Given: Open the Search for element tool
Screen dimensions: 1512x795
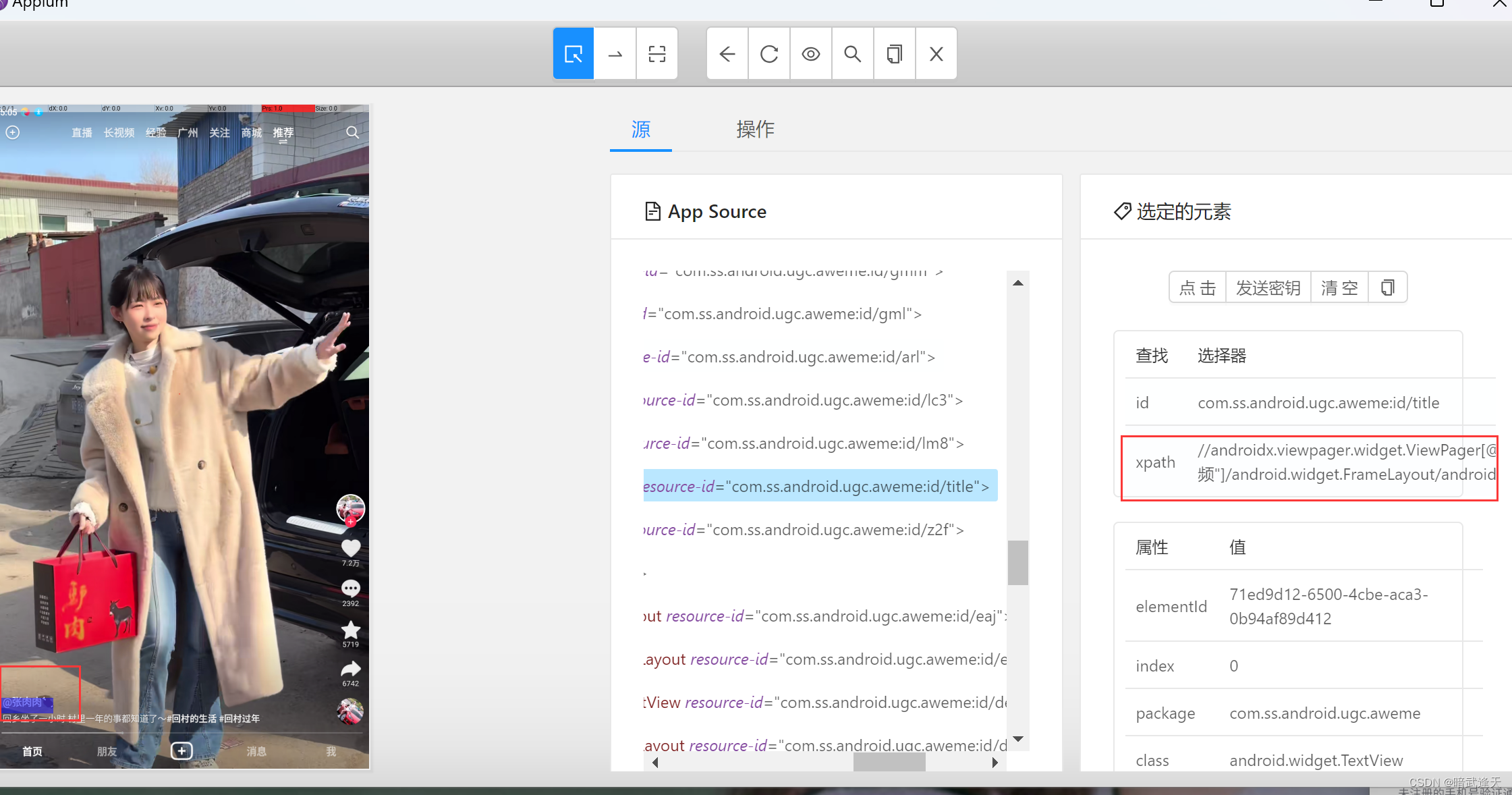Looking at the screenshot, I should pos(853,54).
